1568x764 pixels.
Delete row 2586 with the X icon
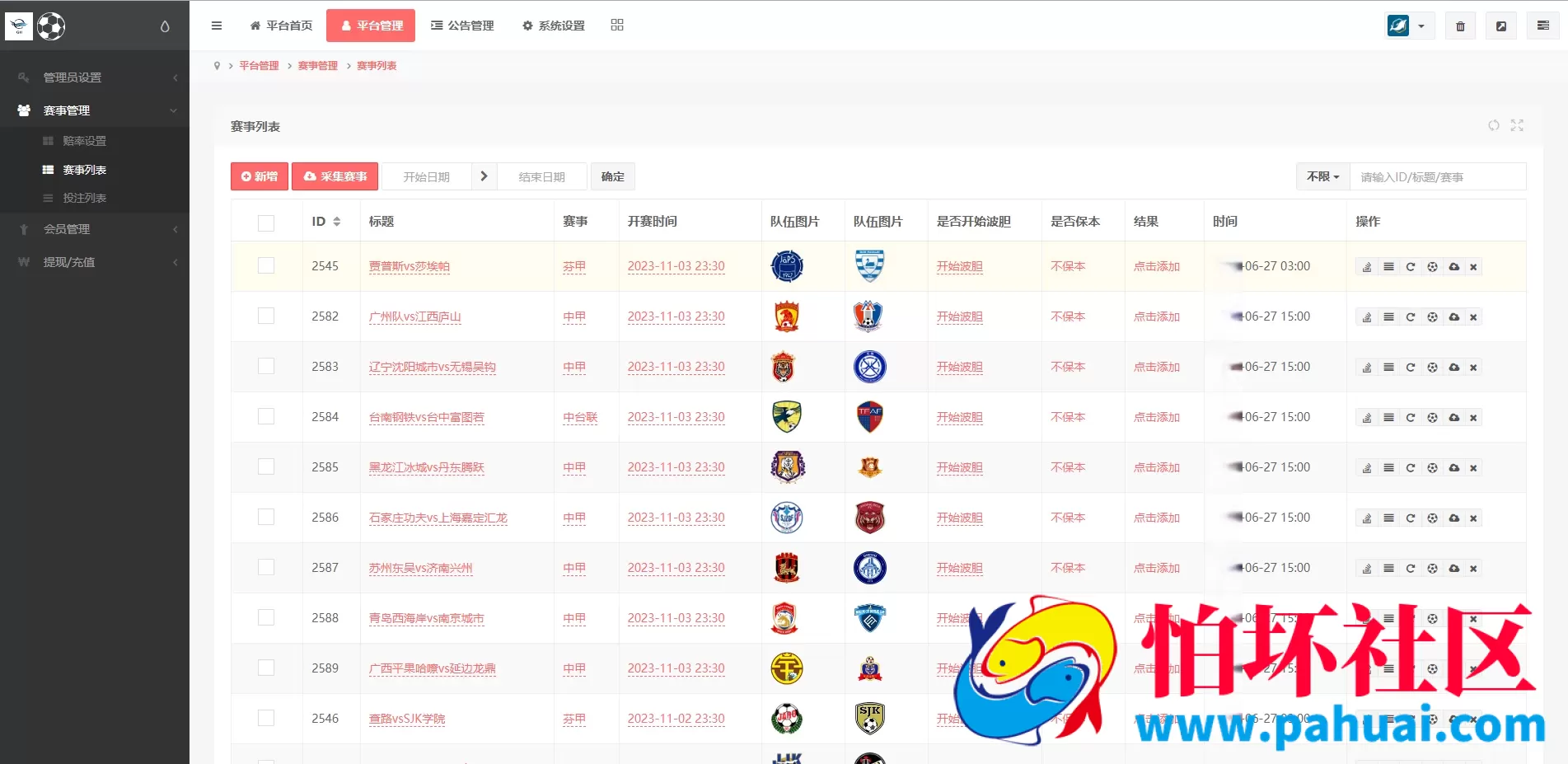[1473, 518]
